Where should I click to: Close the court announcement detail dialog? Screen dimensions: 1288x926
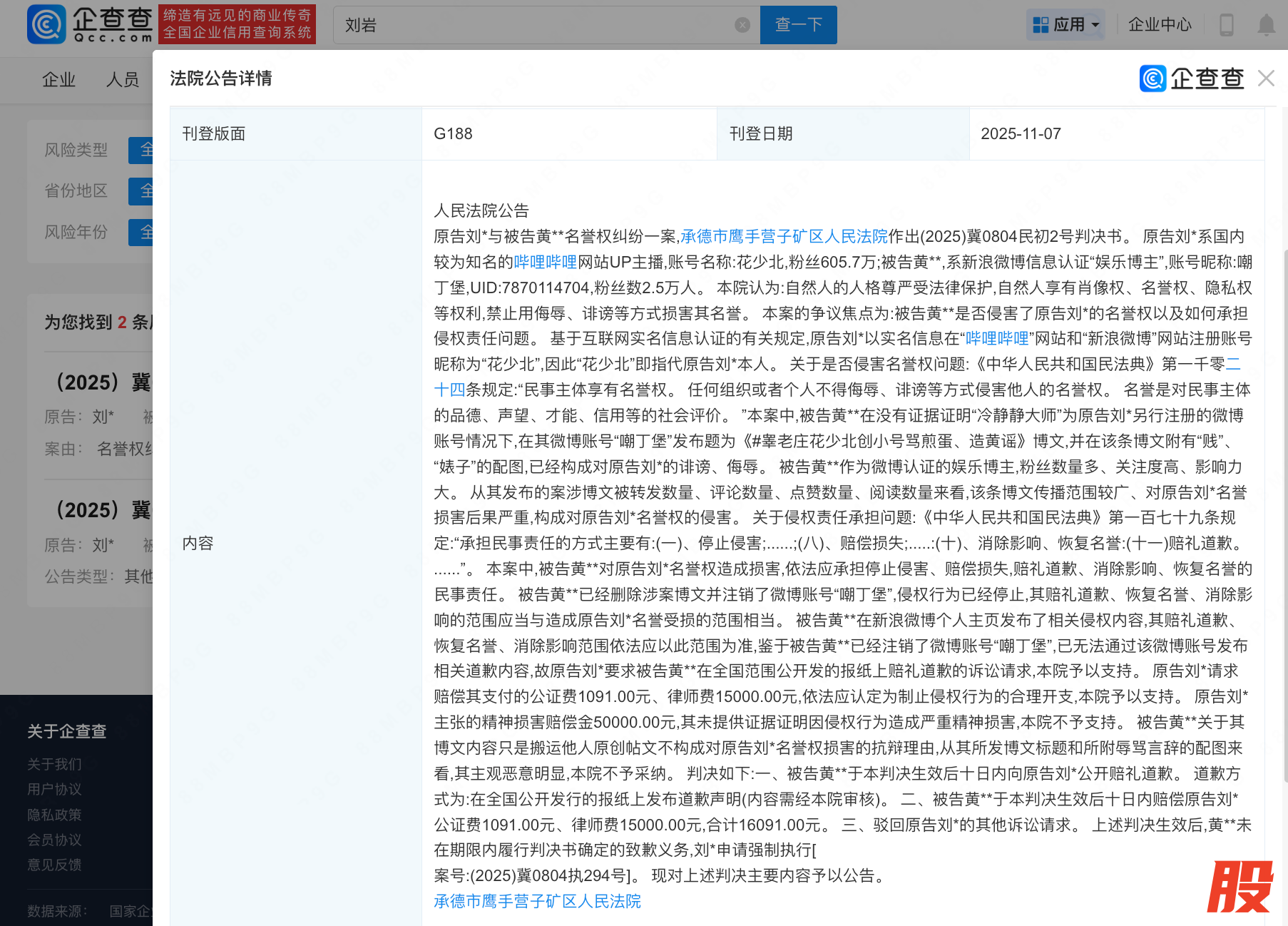(1266, 78)
